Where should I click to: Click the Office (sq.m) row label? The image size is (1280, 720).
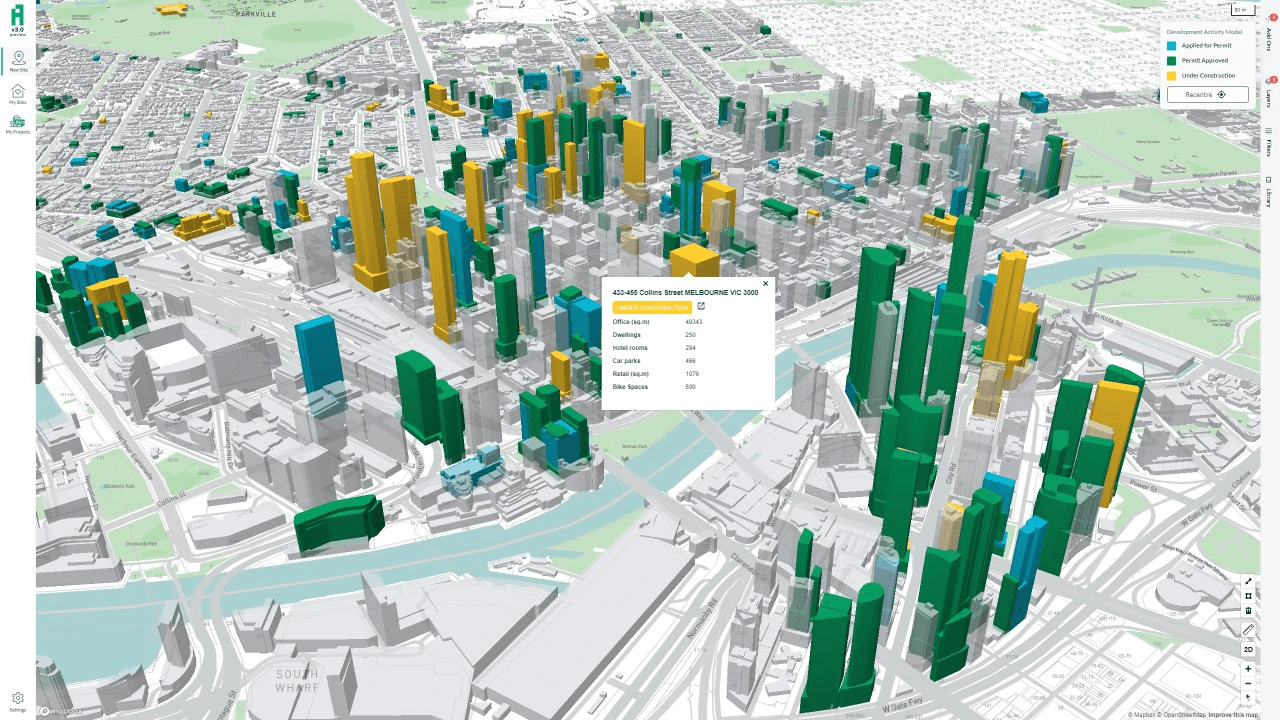[x=631, y=322]
